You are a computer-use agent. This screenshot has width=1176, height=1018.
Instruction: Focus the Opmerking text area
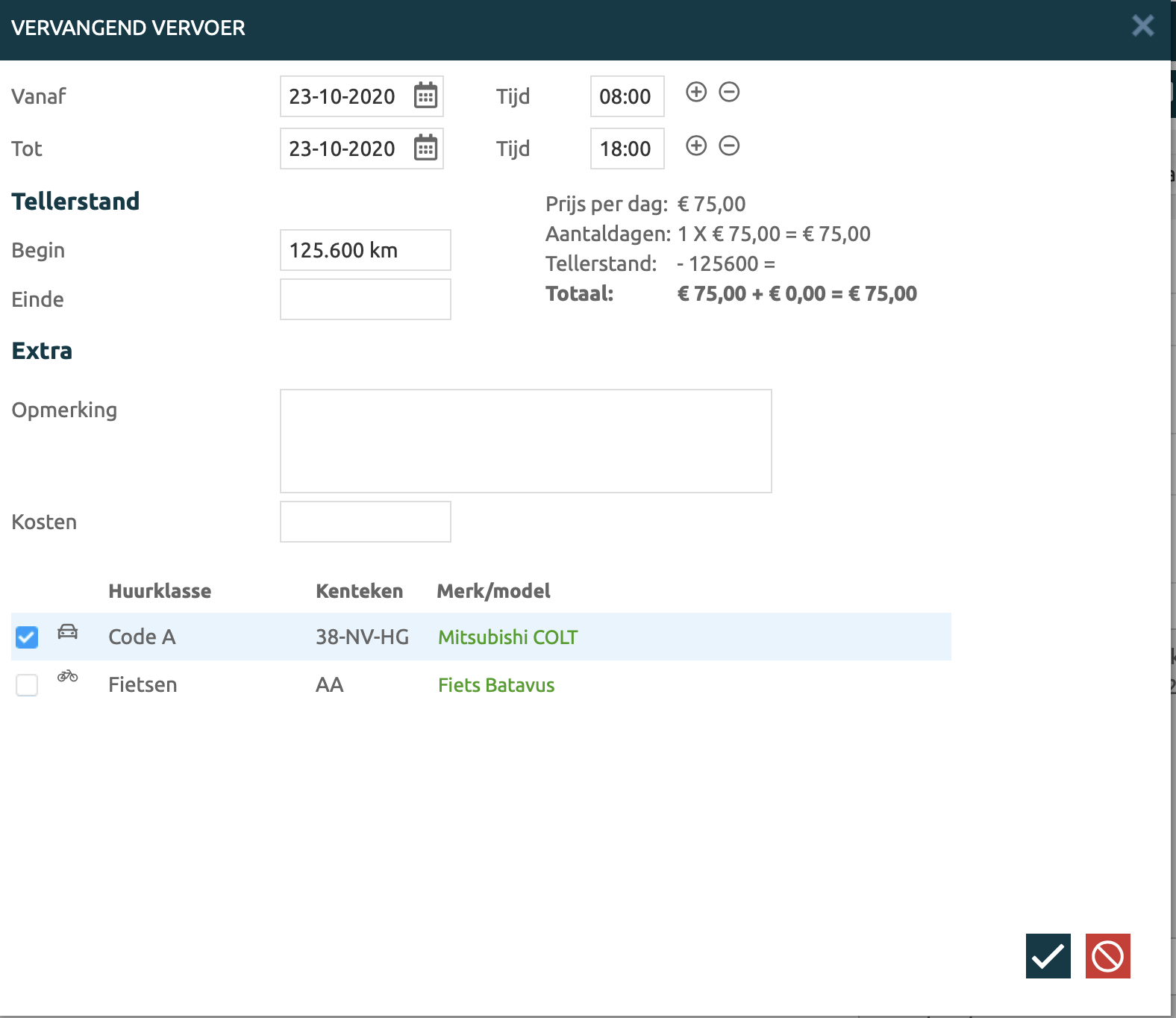click(525, 440)
